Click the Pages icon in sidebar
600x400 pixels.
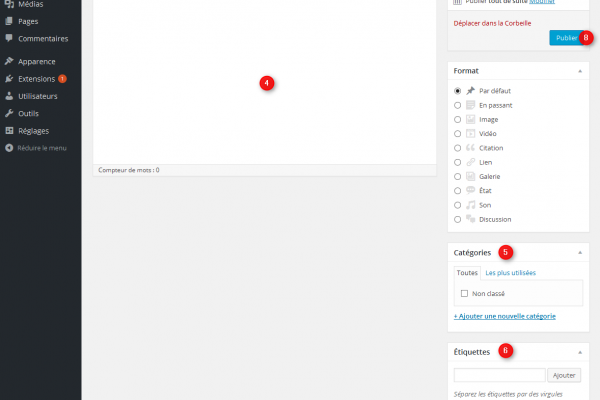(x=9, y=21)
